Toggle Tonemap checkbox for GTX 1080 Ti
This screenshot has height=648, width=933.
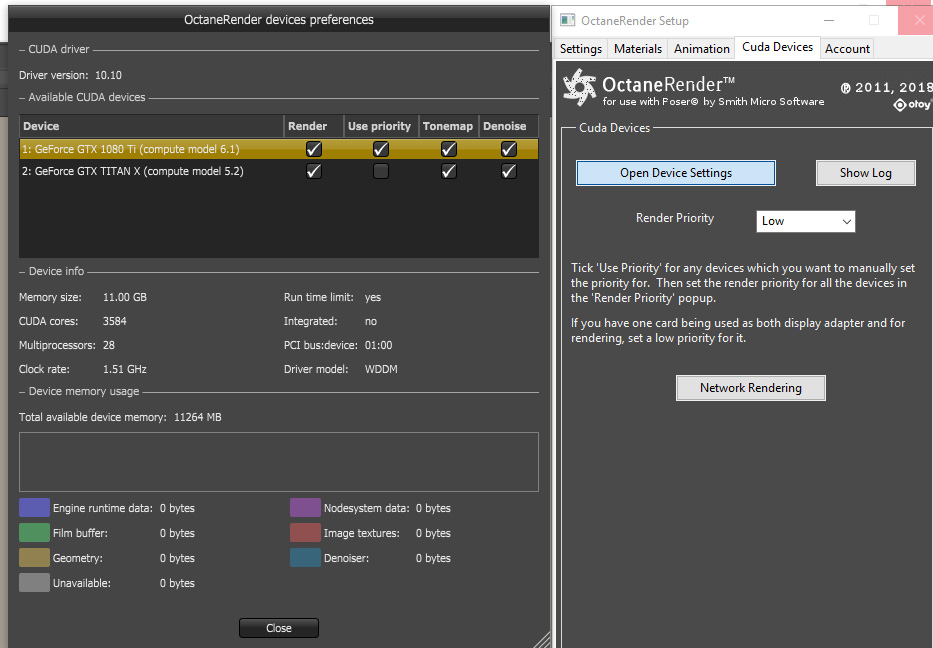[449, 149]
